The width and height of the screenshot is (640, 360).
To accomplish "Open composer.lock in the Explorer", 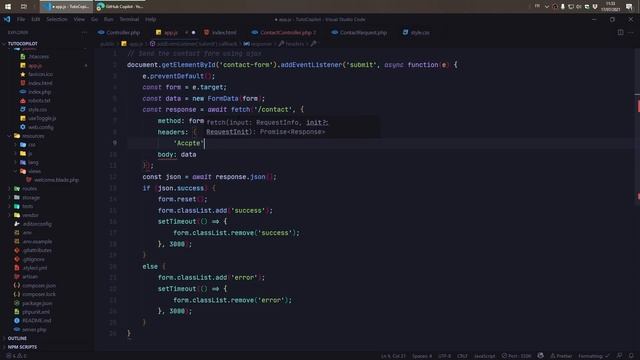I will 39,294.
